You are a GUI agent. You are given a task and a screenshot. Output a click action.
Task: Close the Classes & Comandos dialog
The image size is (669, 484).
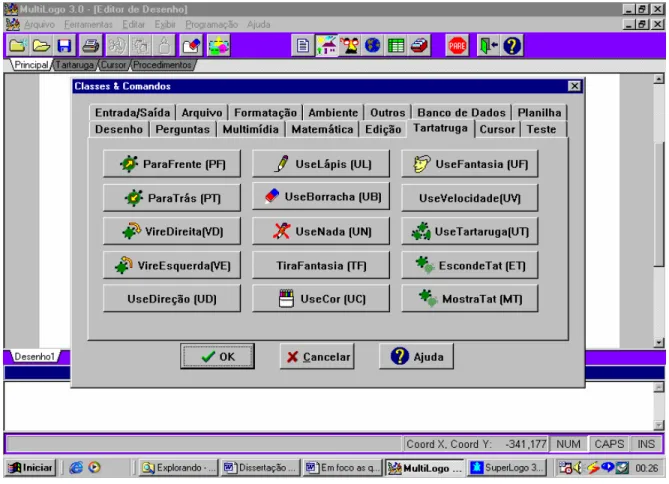click(x=574, y=86)
